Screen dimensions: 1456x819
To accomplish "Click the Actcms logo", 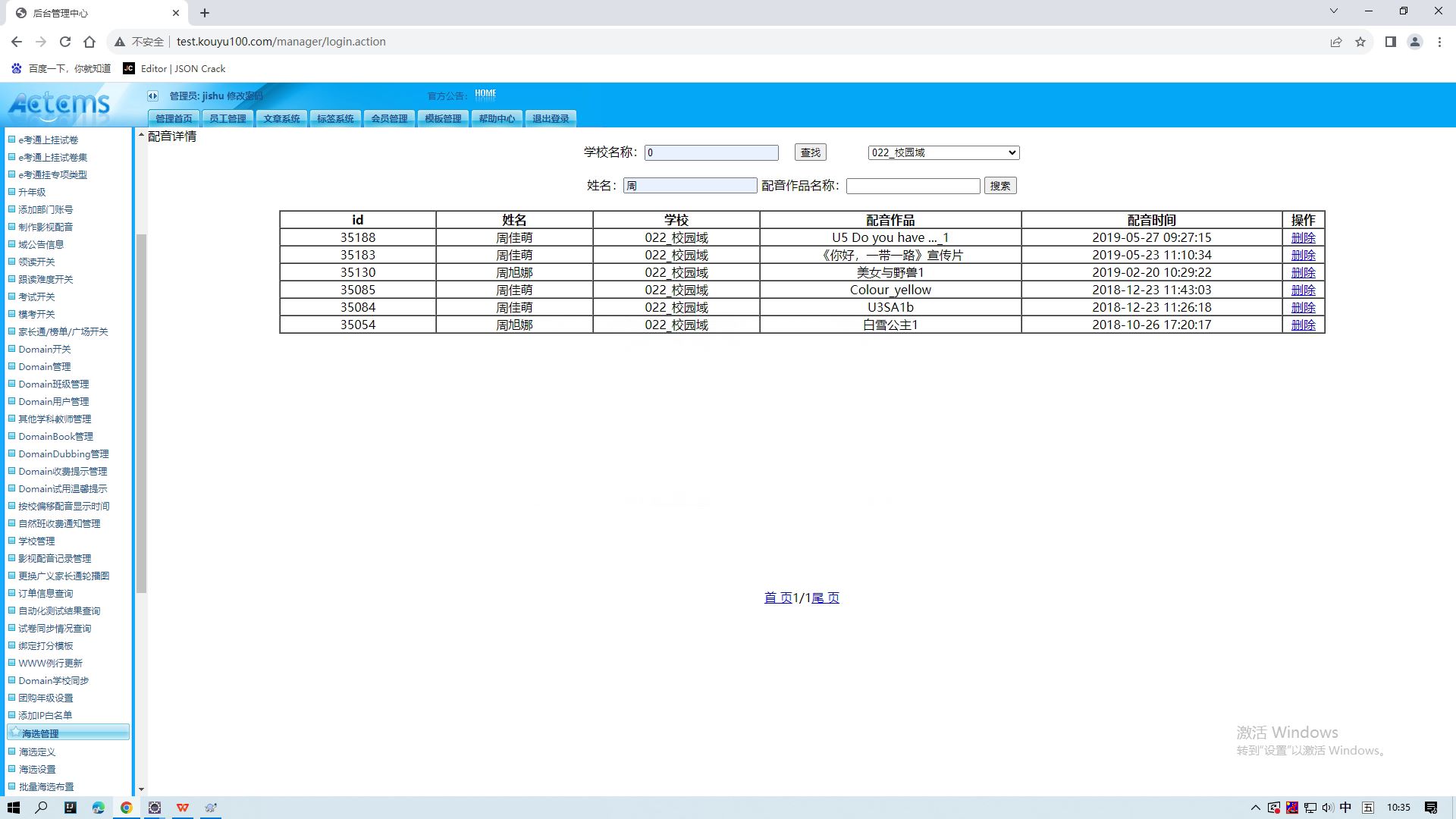I will (x=59, y=105).
